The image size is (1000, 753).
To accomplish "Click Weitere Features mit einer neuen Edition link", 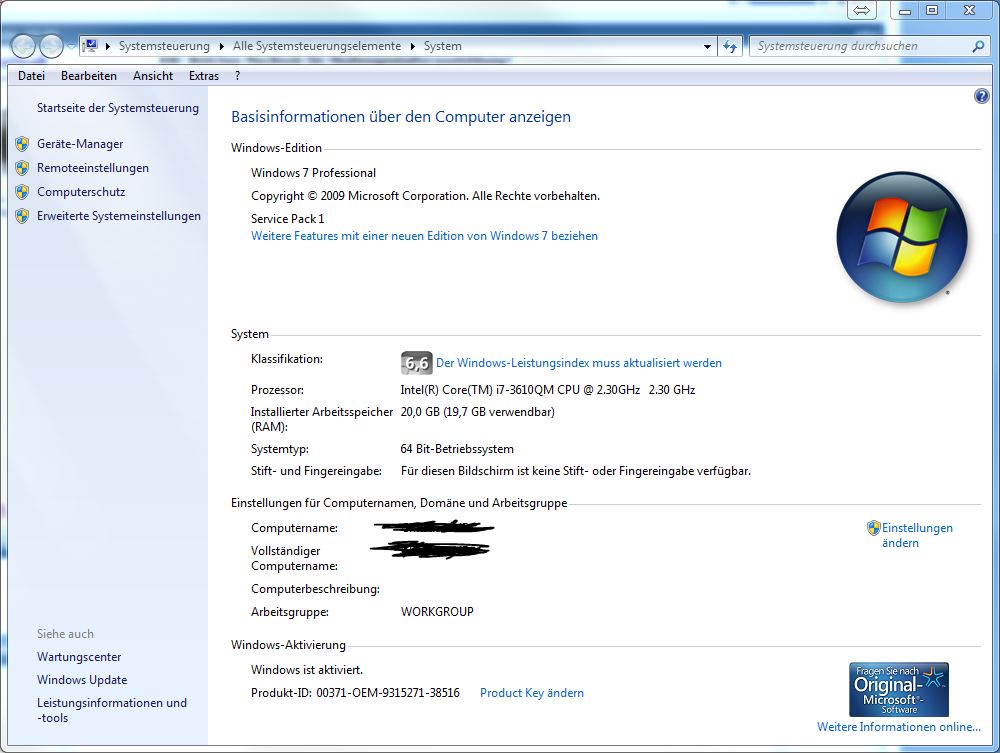I will 424,236.
